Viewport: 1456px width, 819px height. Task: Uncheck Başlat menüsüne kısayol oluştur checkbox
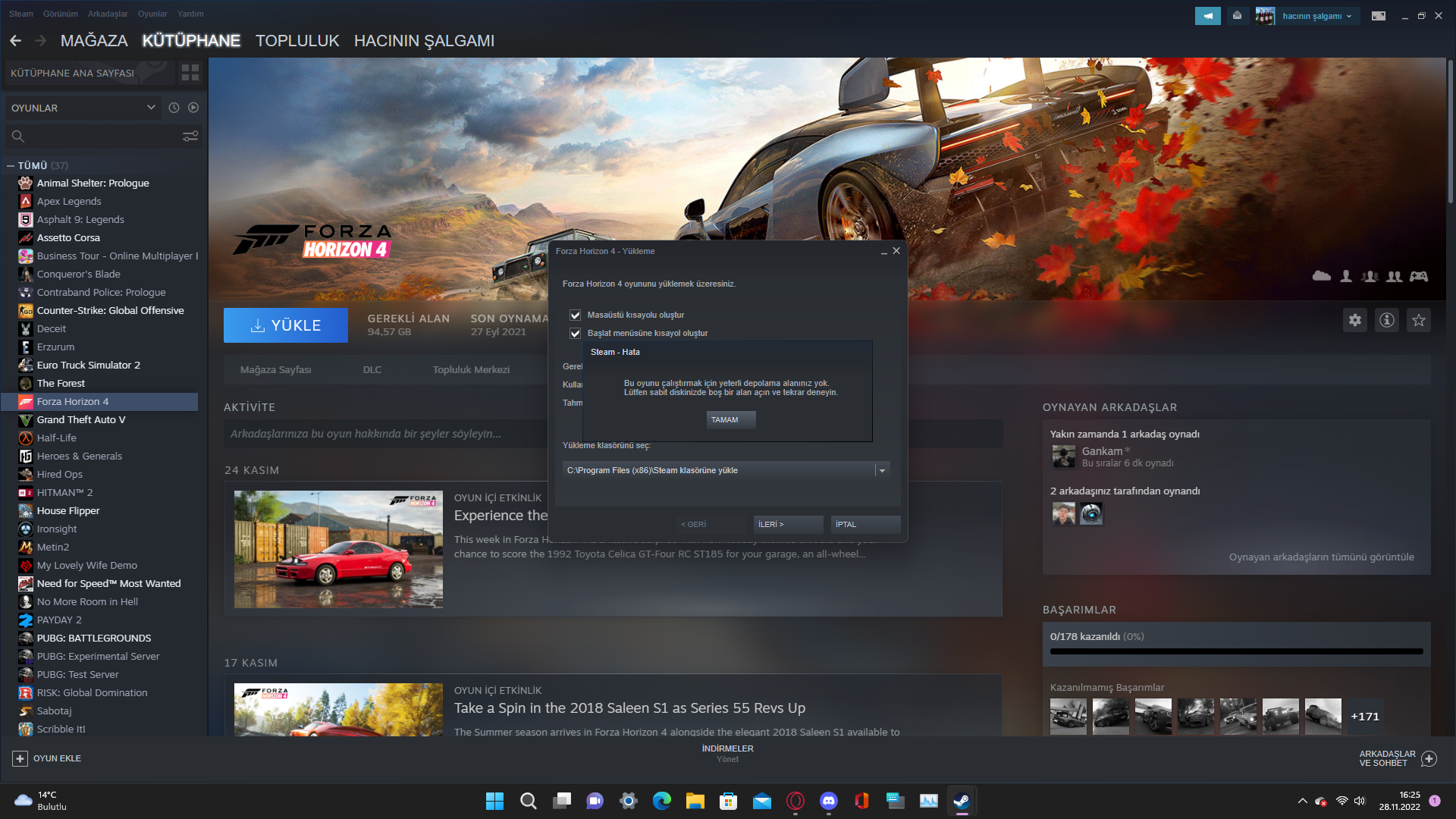pyautogui.click(x=576, y=333)
